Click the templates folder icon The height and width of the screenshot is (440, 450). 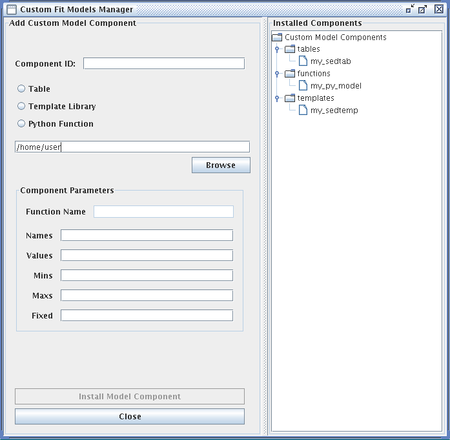click(290, 98)
